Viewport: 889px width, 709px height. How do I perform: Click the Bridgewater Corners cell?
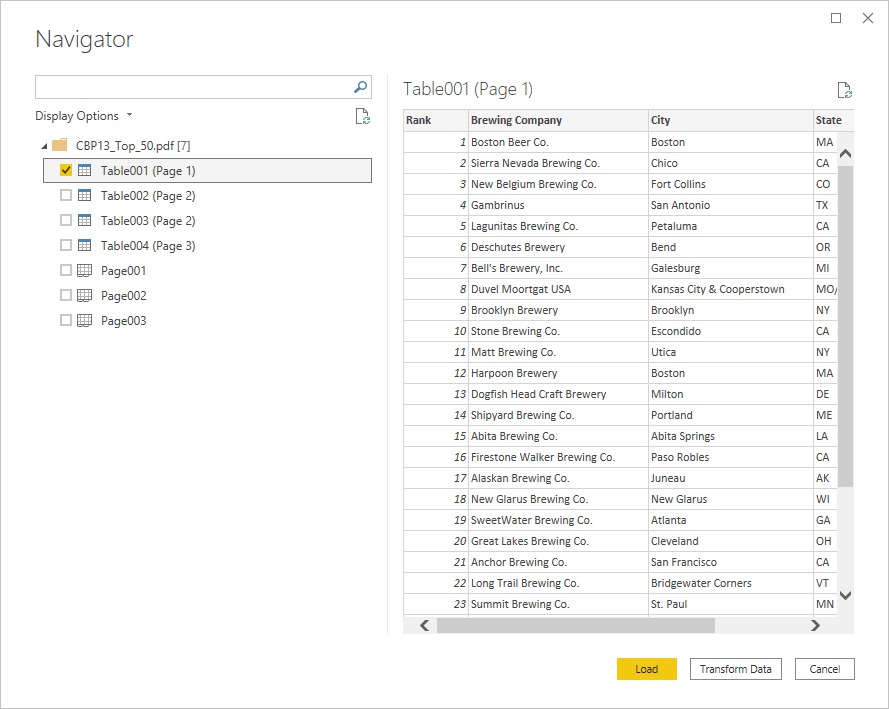731,582
